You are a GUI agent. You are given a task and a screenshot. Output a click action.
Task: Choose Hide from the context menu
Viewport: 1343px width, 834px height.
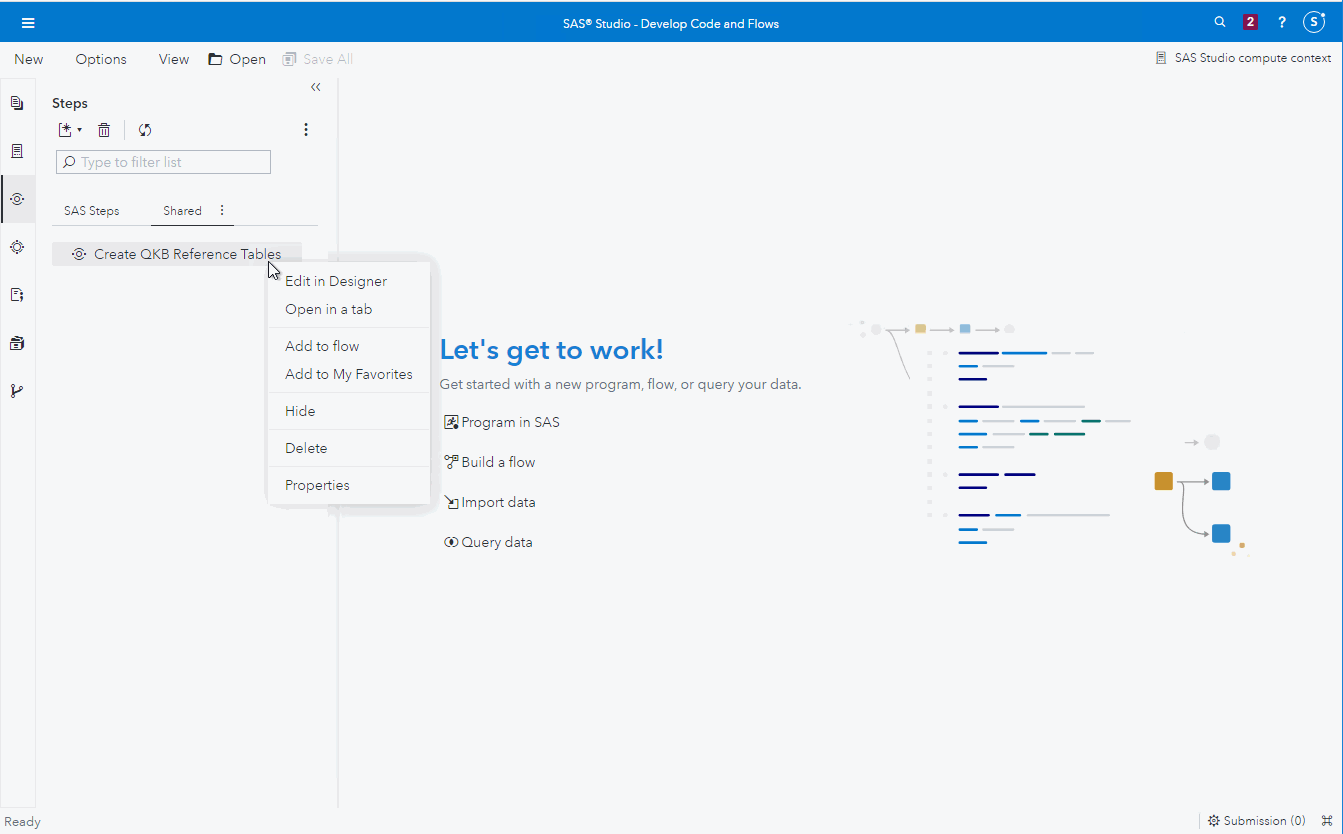point(349,411)
